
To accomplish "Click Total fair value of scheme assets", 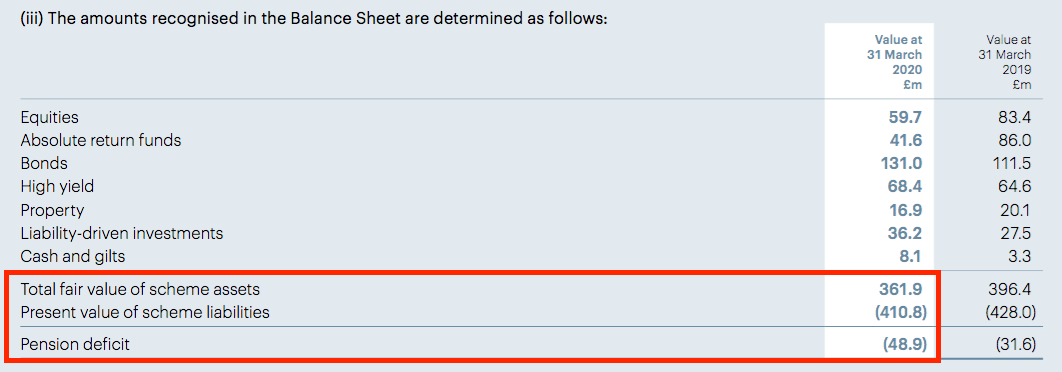I will 140,289.
